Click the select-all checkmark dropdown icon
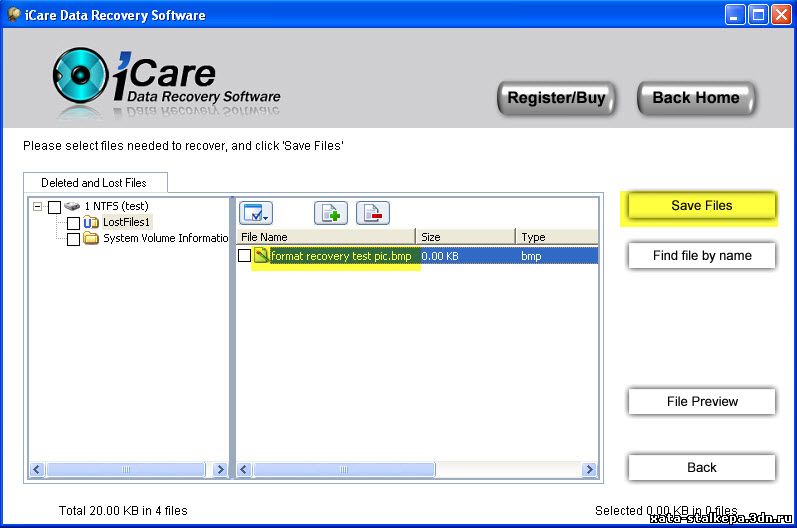The height and width of the screenshot is (528, 797). point(256,213)
